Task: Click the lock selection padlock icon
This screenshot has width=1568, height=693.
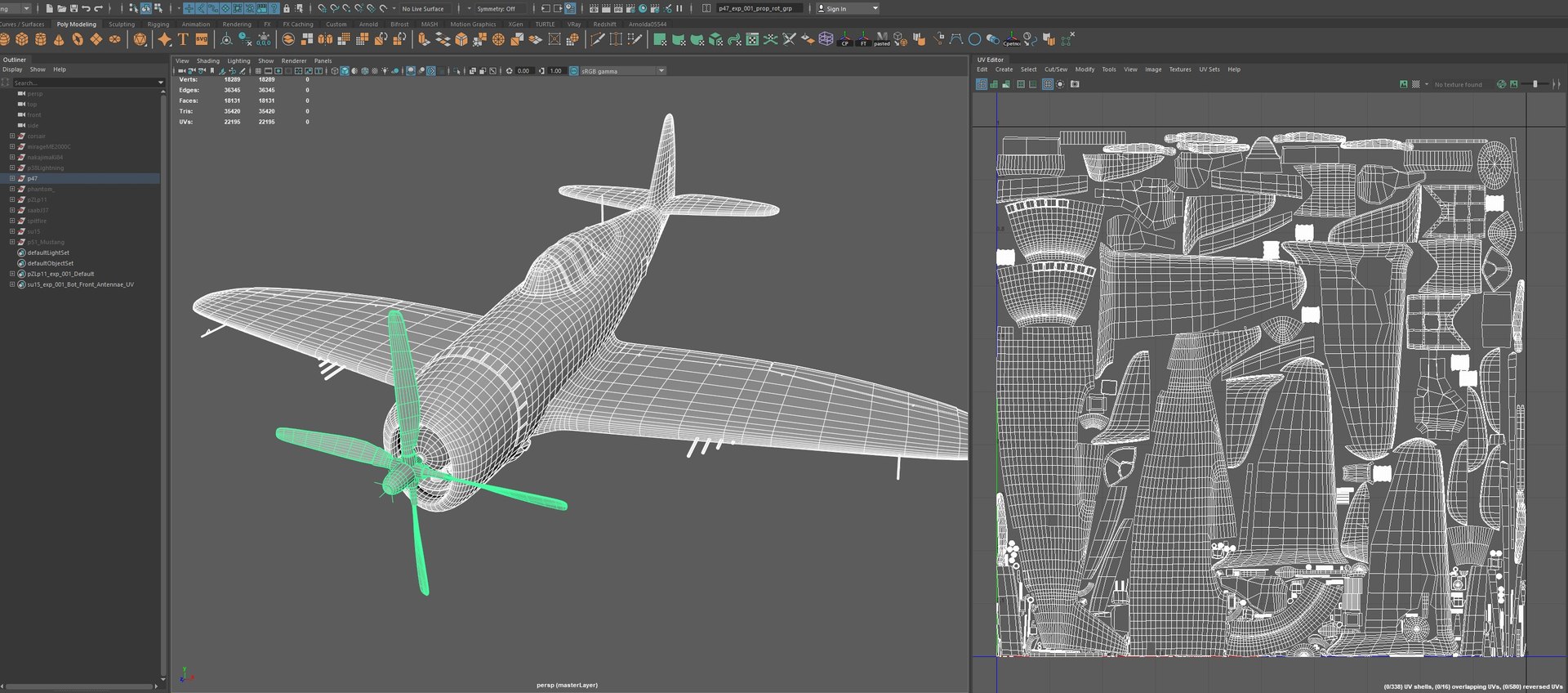Action: 287,8
